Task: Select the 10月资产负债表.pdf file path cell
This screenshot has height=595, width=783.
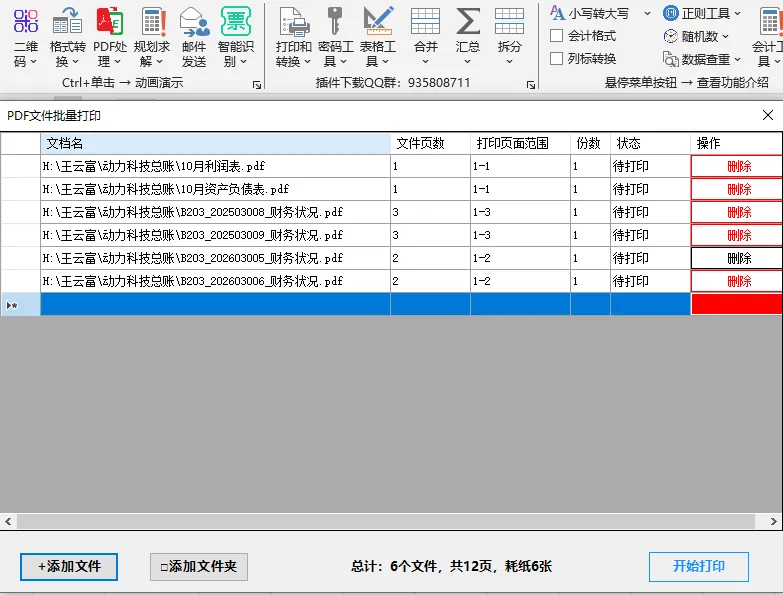Action: point(215,189)
